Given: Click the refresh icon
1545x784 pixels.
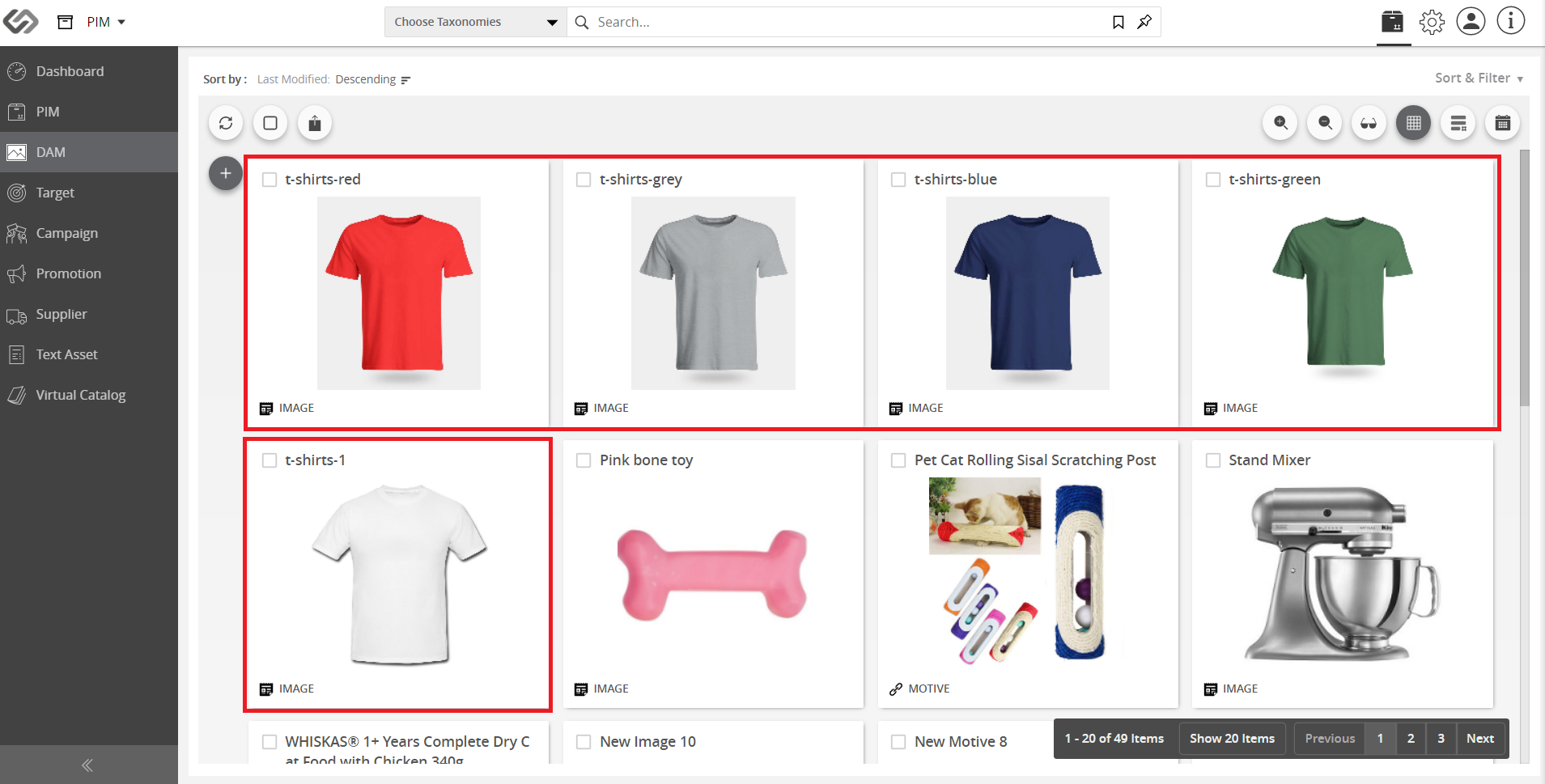Looking at the screenshot, I should (226, 123).
